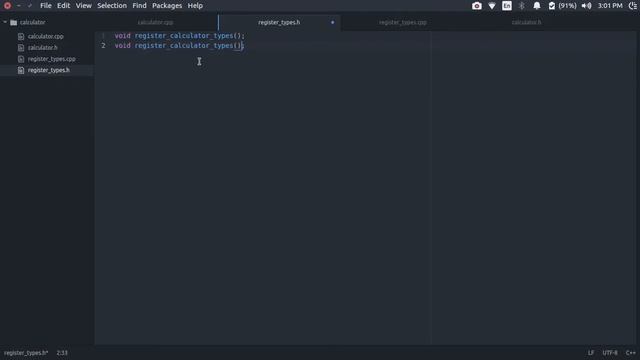Click the file icon beside calculator.h
The width and height of the screenshot is (640, 360).
point(21,48)
